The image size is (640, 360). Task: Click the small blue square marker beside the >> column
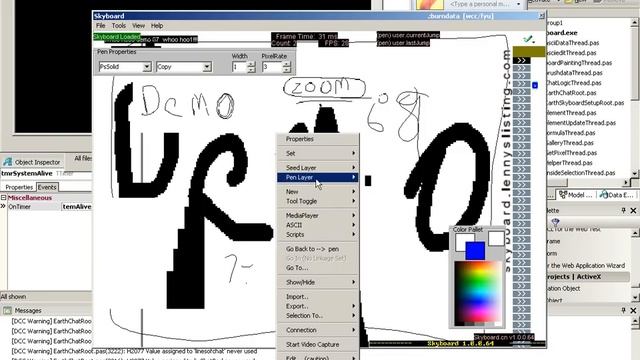[535, 85]
